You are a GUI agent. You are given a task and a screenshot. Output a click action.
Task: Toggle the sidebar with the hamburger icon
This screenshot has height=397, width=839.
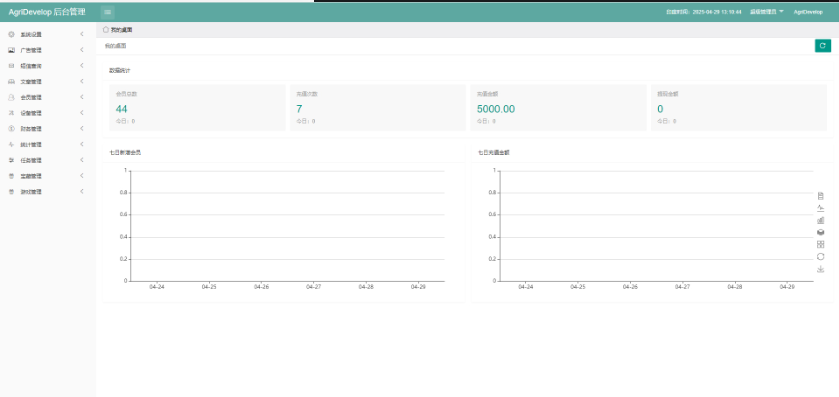(108, 12)
